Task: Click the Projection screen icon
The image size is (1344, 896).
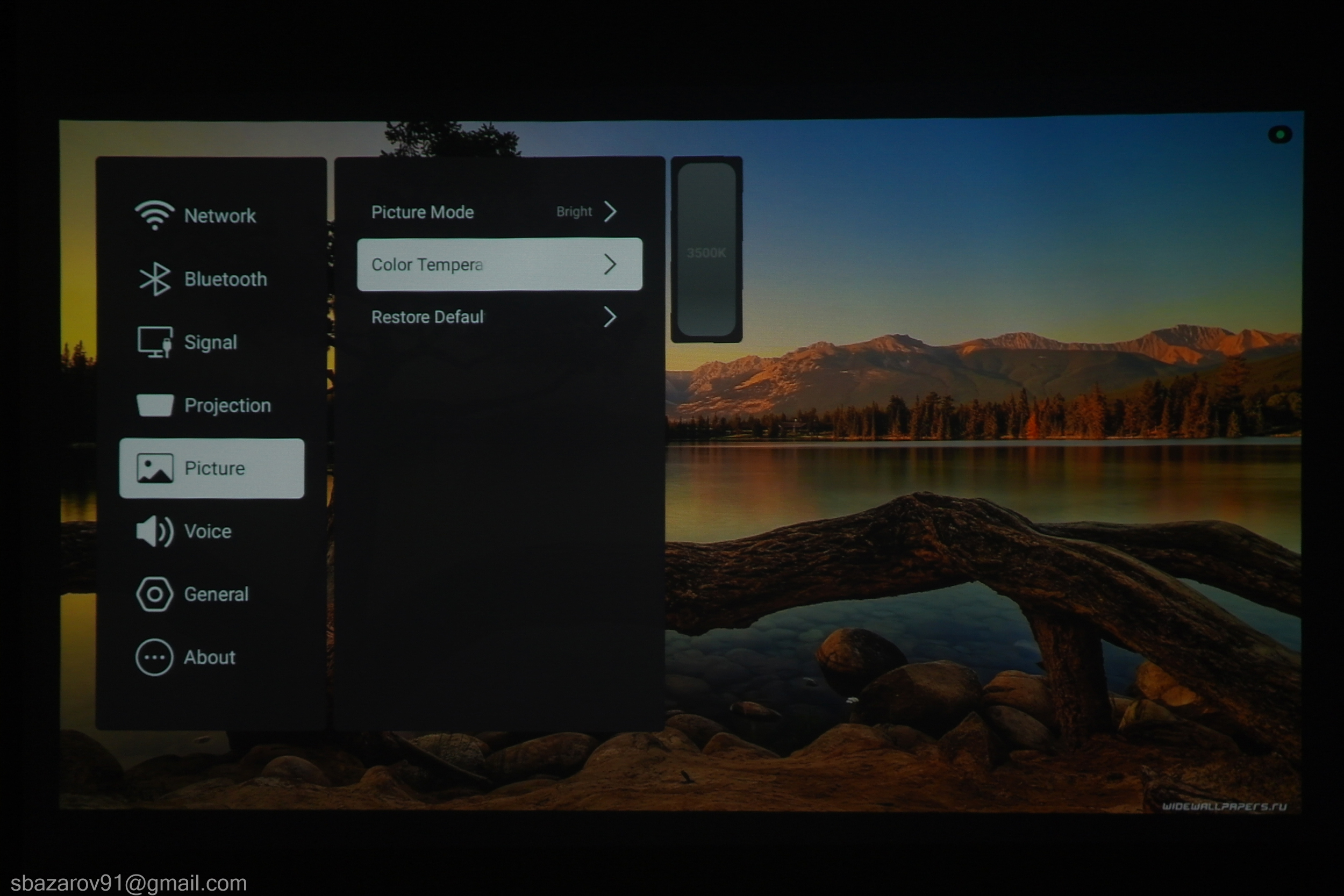Action: click(154, 405)
